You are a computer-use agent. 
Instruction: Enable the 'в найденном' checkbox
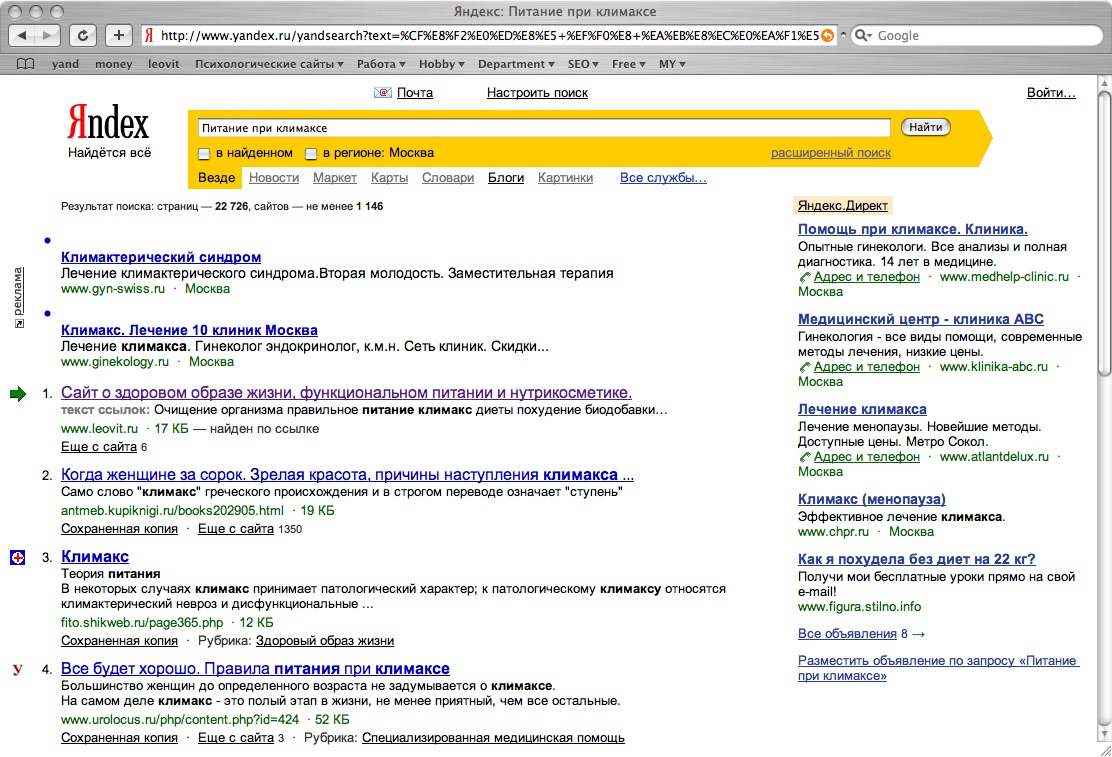[204, 153]
